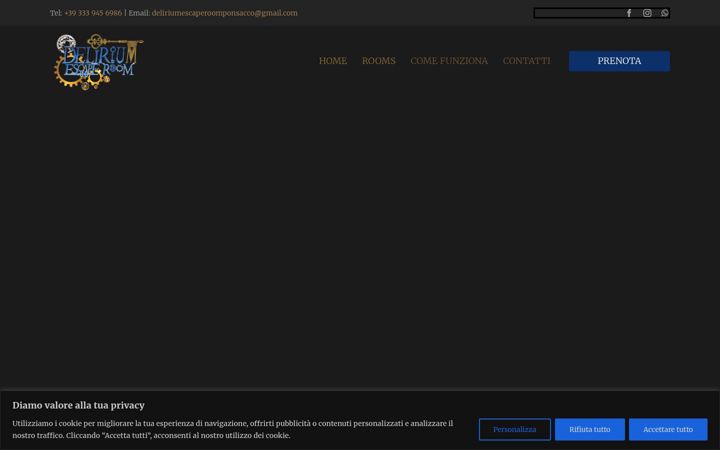Open the CONTATTI menu item
The height and width of the screenshot is (450, 720).
click(x=526, y=61)
